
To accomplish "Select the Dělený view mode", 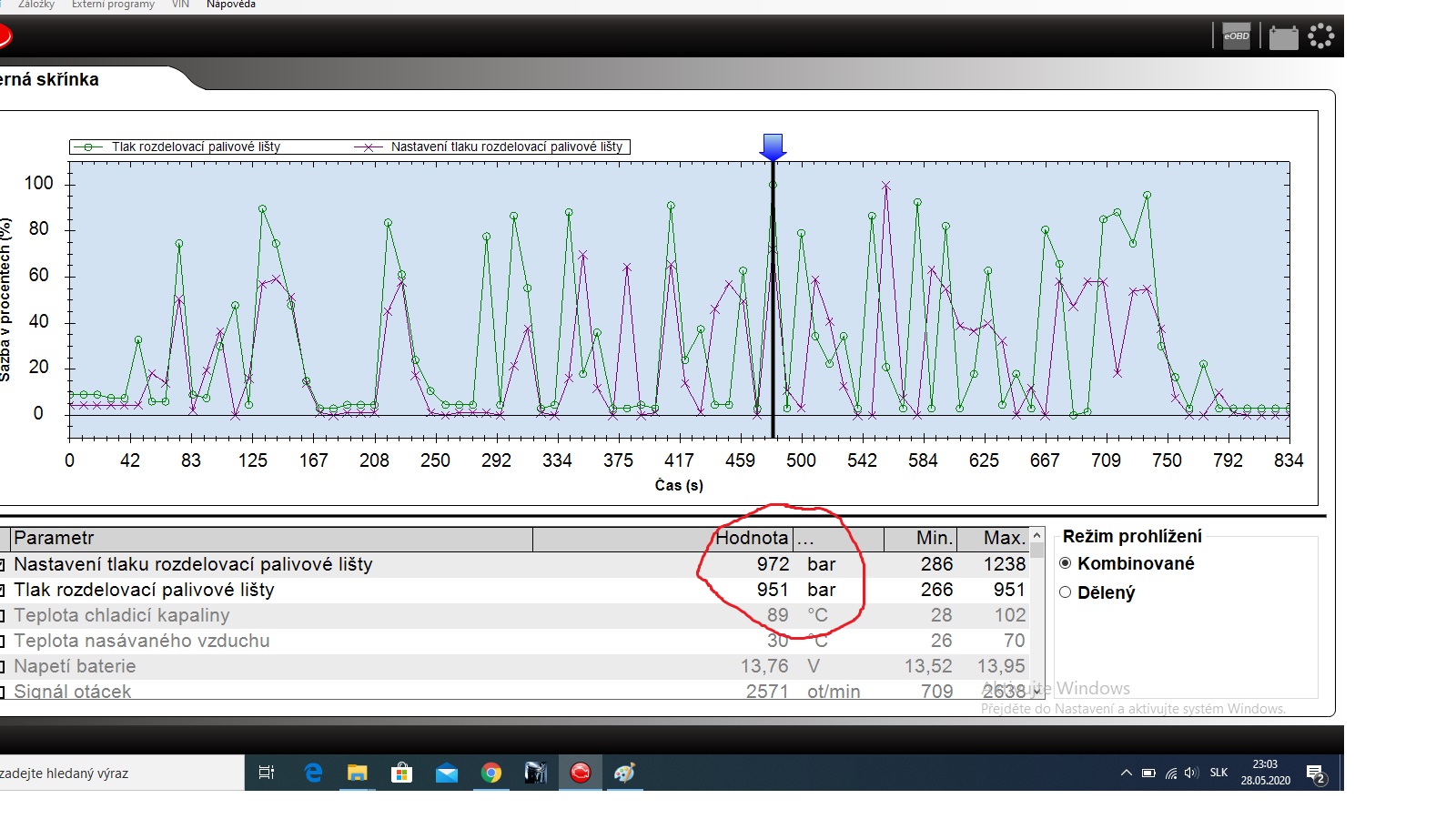I will (1066, 592).
